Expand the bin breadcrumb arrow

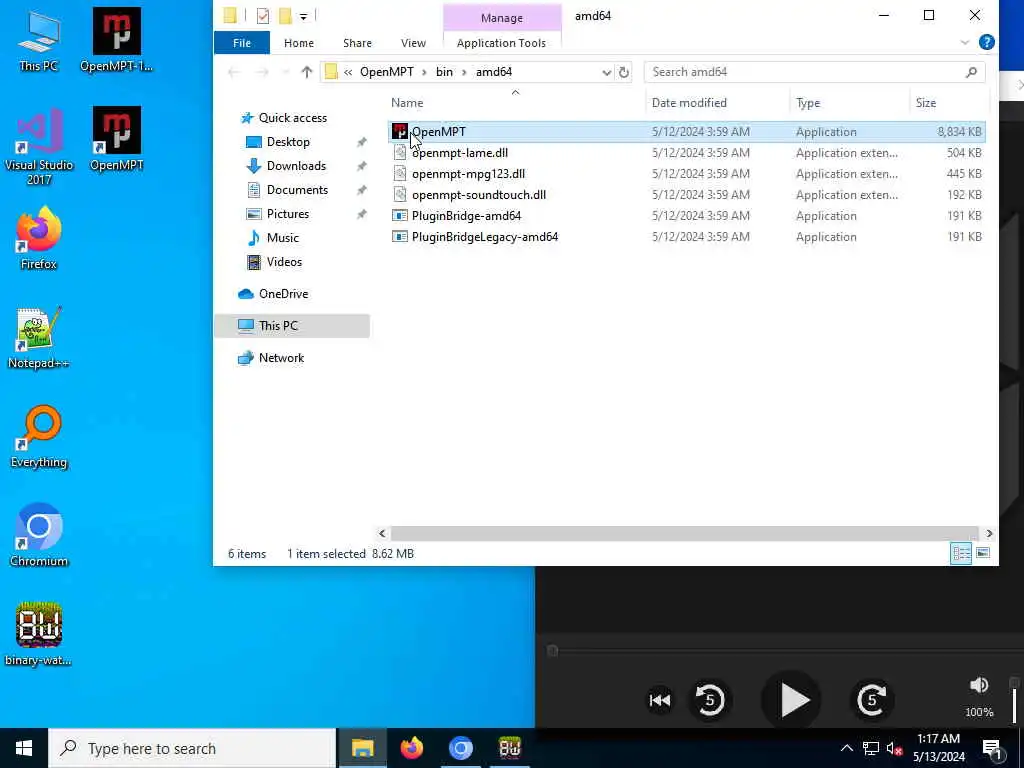click(464, 72)
